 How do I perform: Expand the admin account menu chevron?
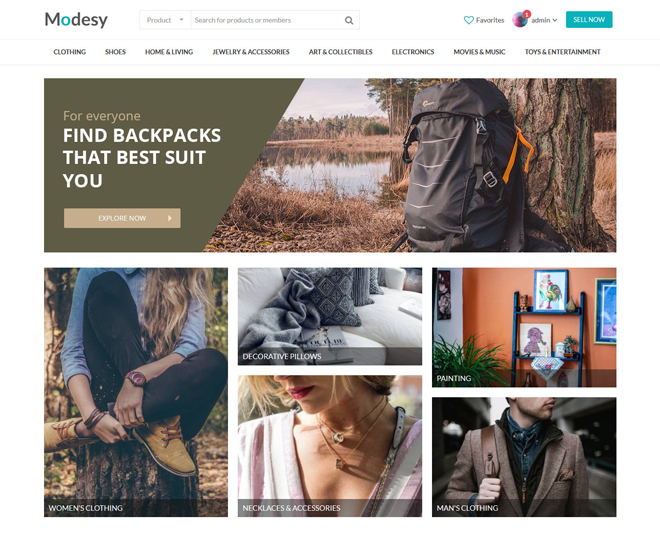pos(555,20)
